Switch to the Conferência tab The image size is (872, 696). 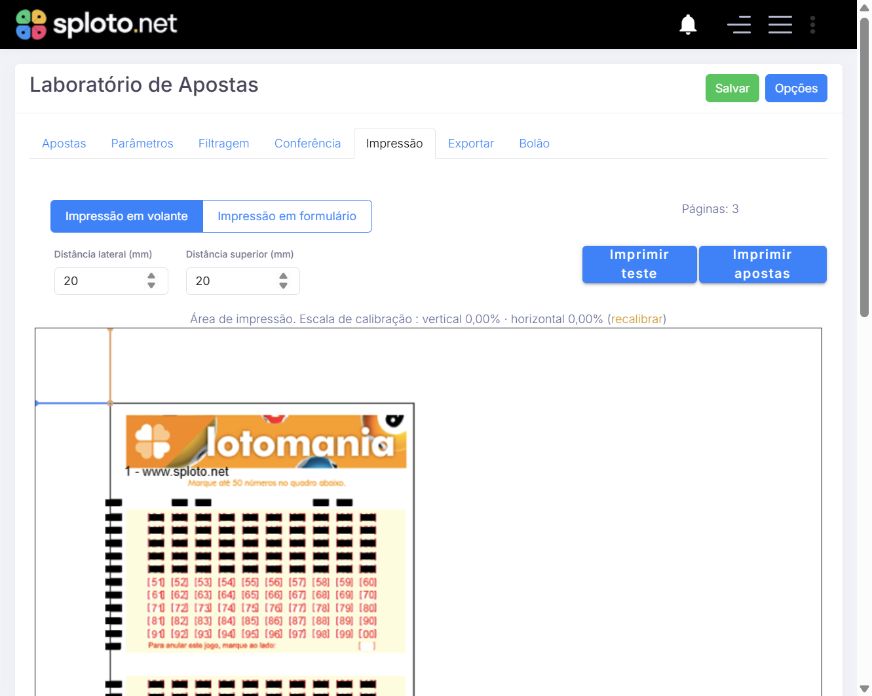coord(308,143)
